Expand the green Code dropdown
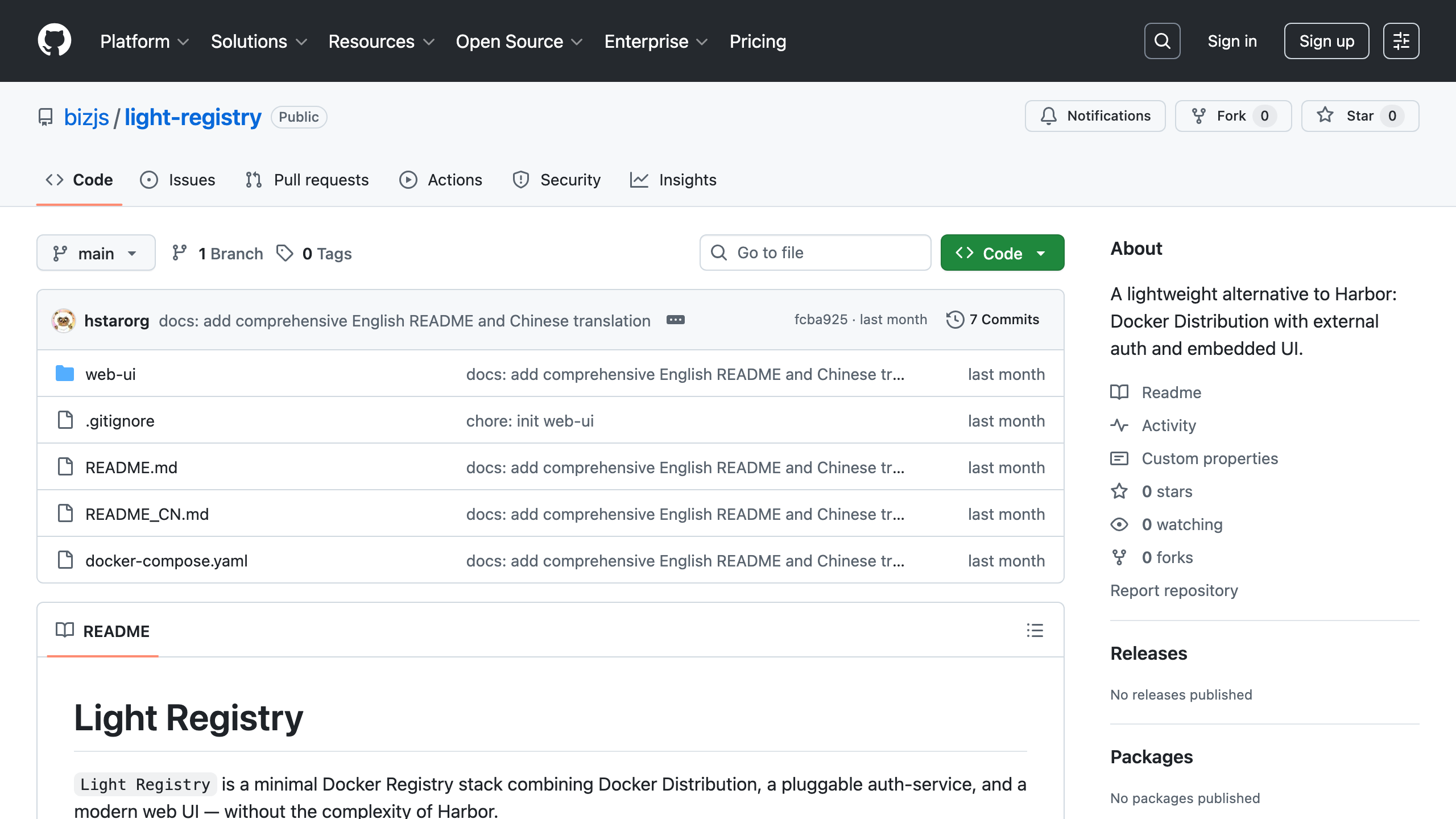1456x819 pixels. [x=1002, y=253]
